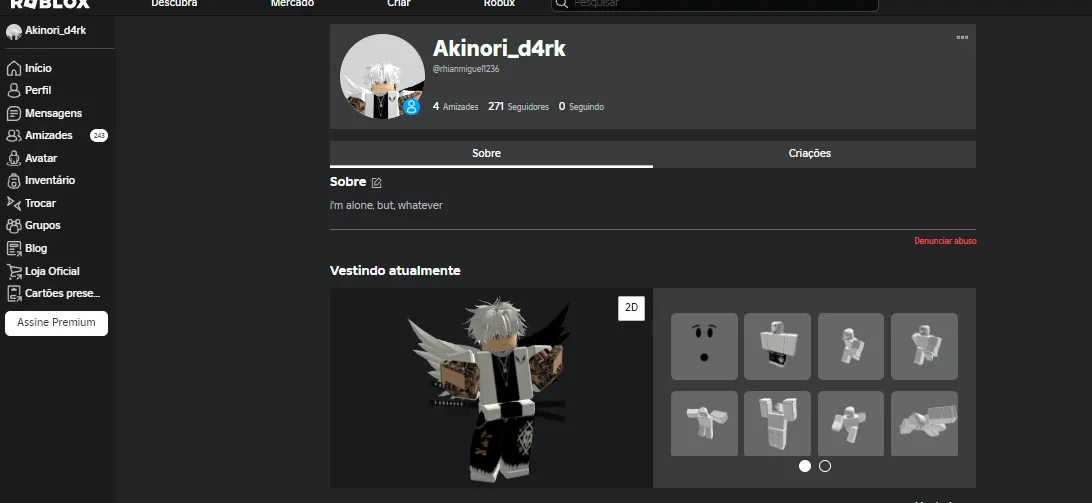Open the Amizades friends icon

[x=13, y=136]
